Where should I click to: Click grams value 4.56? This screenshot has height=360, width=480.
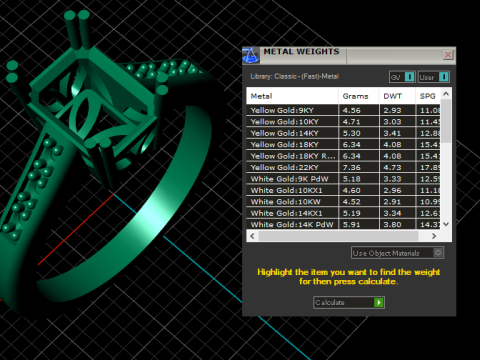[351, 110]
